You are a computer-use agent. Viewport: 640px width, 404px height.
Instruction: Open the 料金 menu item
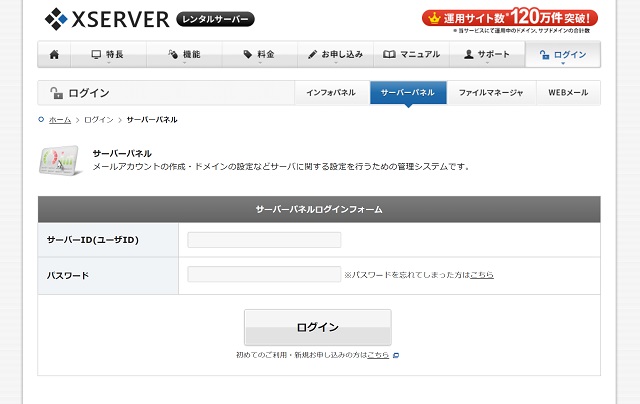tap(260, 54)
